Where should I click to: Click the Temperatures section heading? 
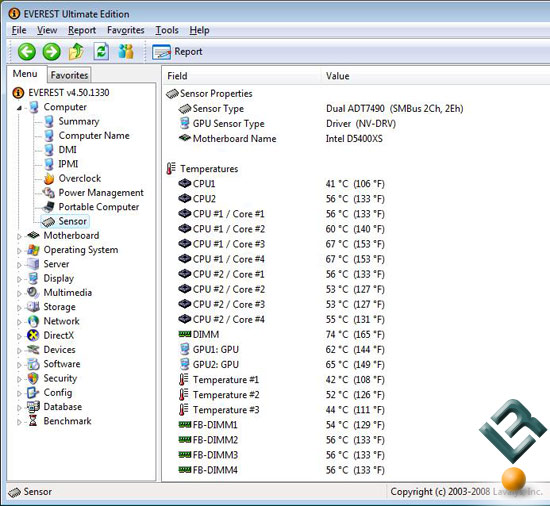209,169
